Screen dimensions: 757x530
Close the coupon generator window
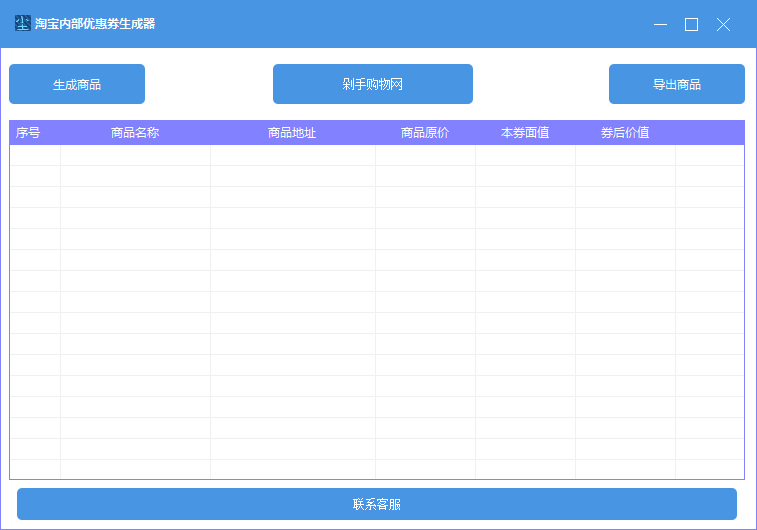723,24
